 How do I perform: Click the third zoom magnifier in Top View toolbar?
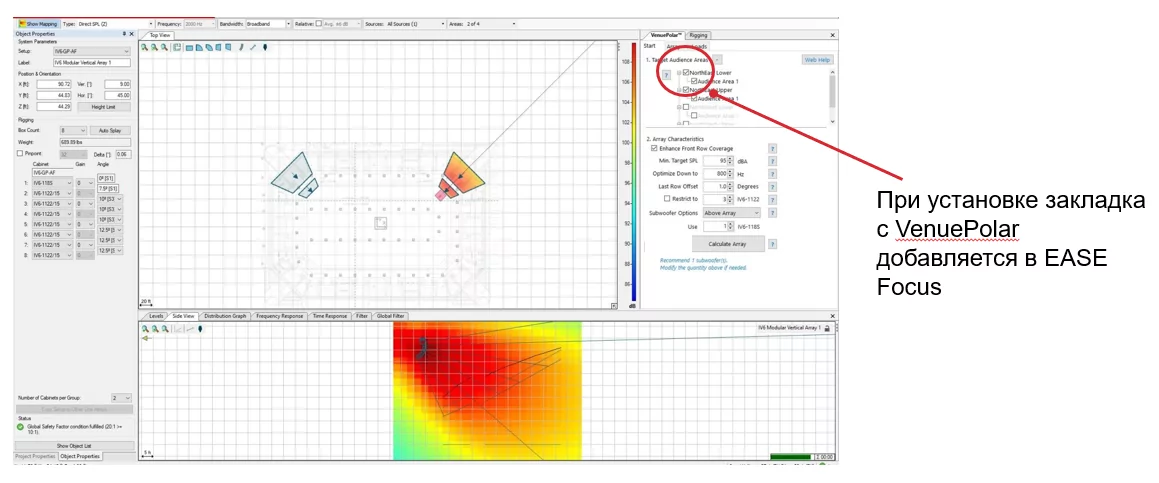coord(162,47)
